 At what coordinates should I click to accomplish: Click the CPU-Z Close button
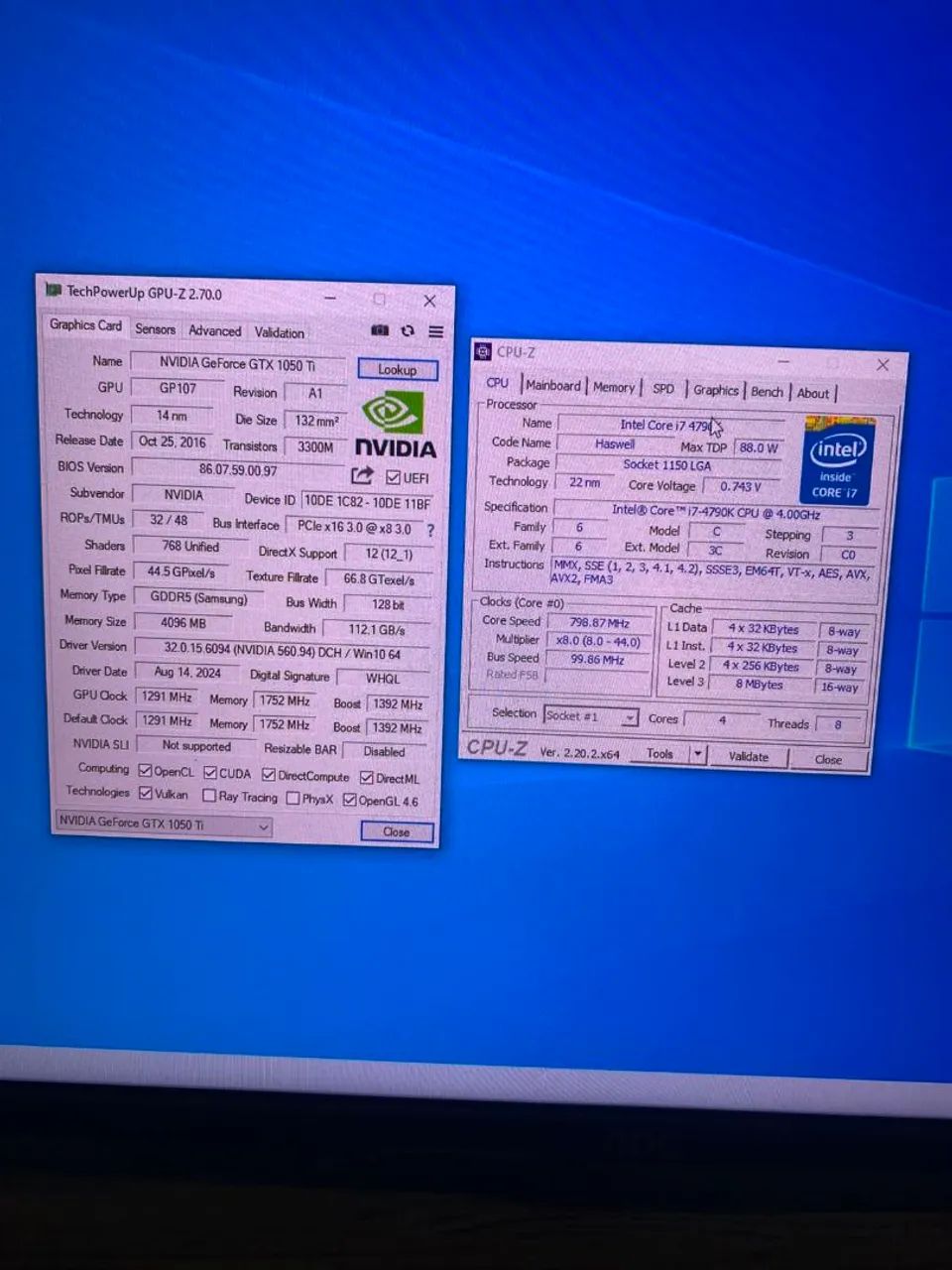click(829, 760)
